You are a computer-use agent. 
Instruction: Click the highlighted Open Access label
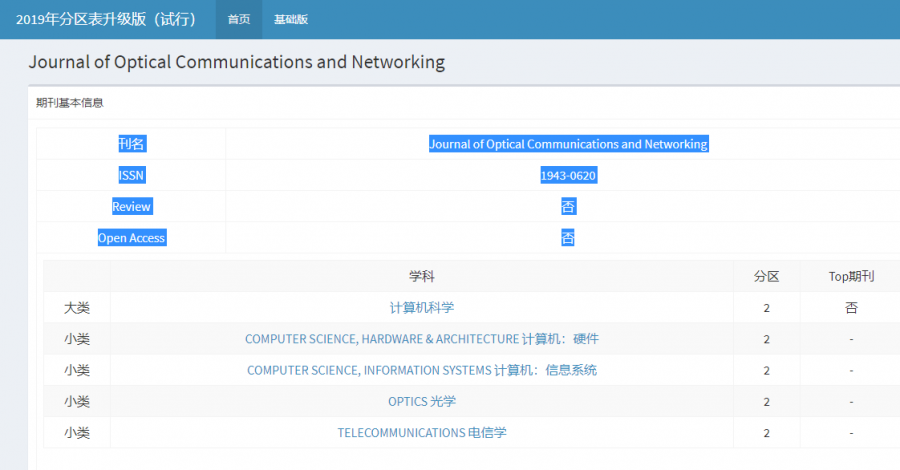pos(131,238)
